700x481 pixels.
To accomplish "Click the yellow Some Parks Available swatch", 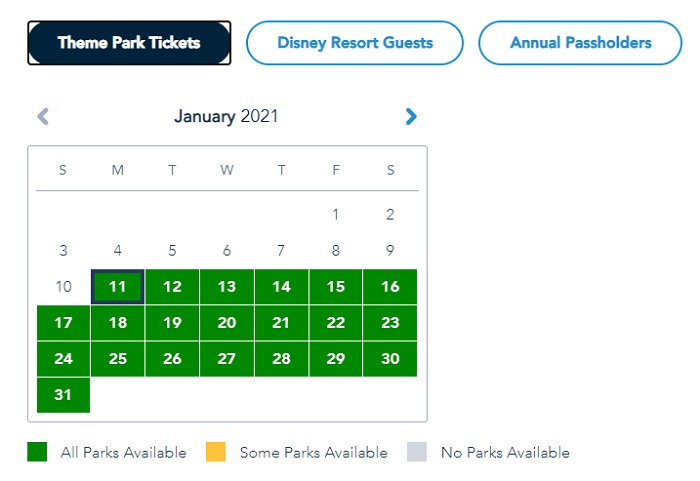I will tap(216, 453).
